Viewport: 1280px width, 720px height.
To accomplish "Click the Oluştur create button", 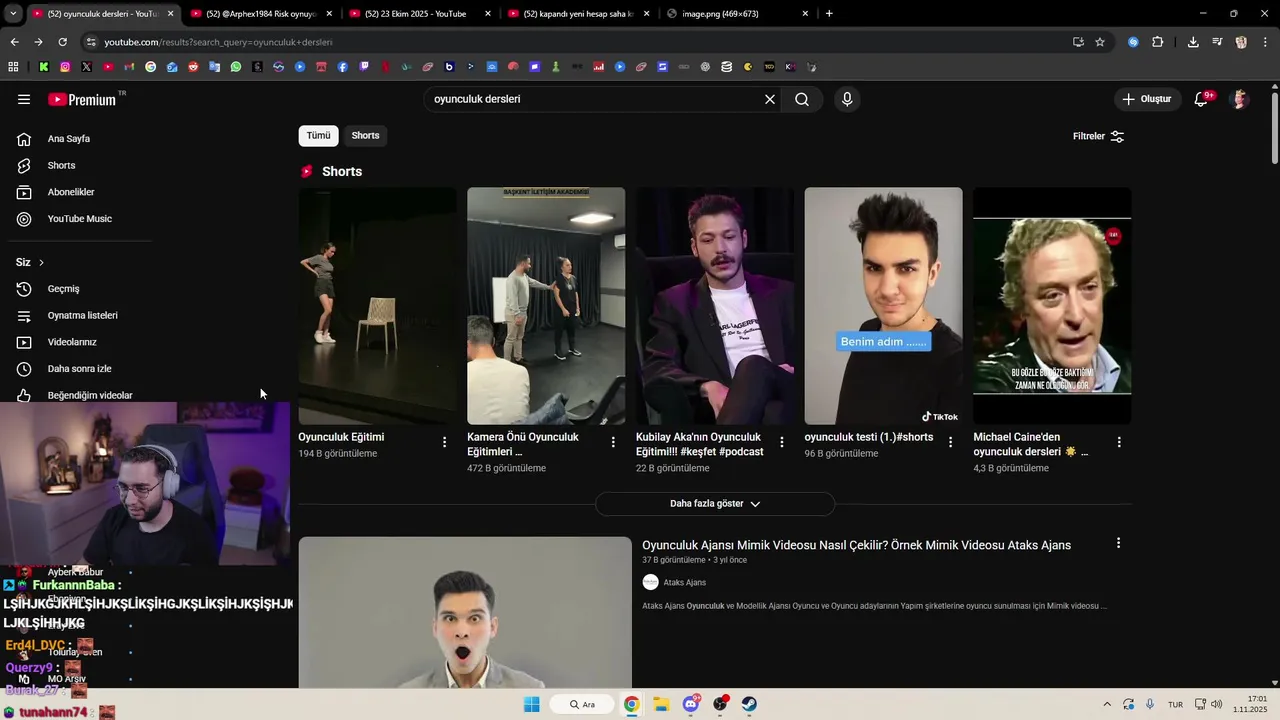I will tap(1146, 99).
